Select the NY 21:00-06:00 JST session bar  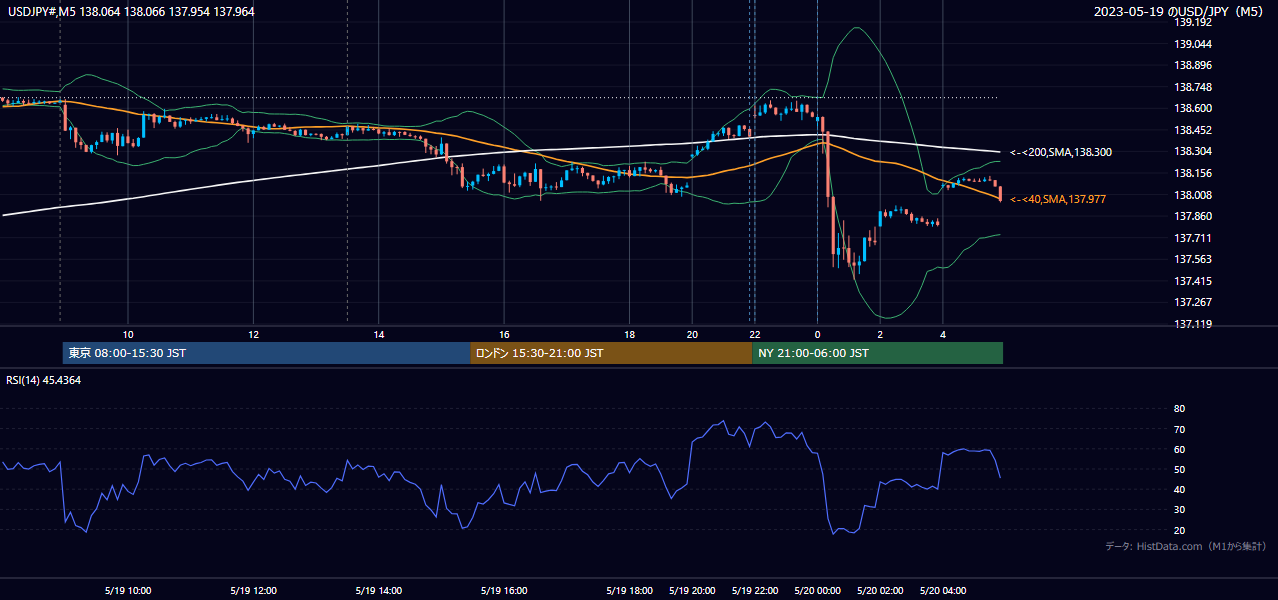coord(877,353)
